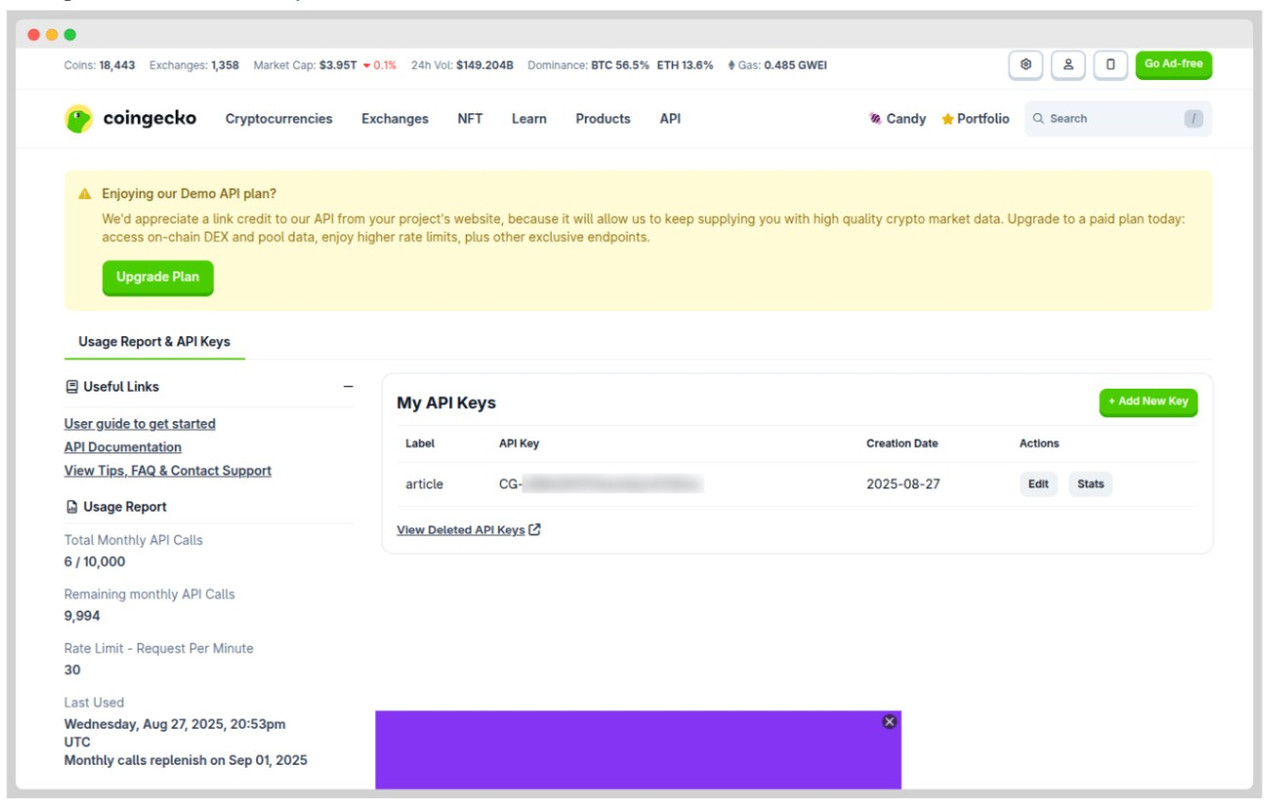Click the Actions column header
The width and height of the screenshot is (1264, 800).
(1039, 443)
